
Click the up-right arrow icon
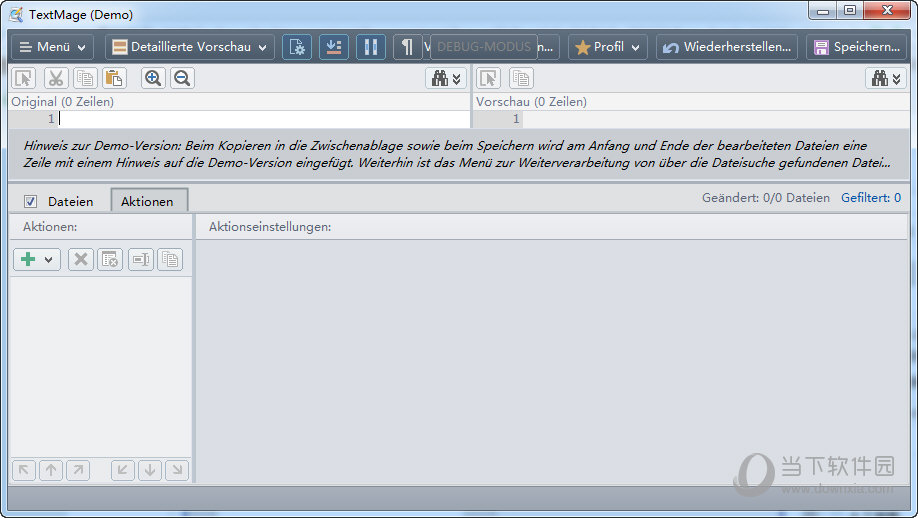(78, 469)
